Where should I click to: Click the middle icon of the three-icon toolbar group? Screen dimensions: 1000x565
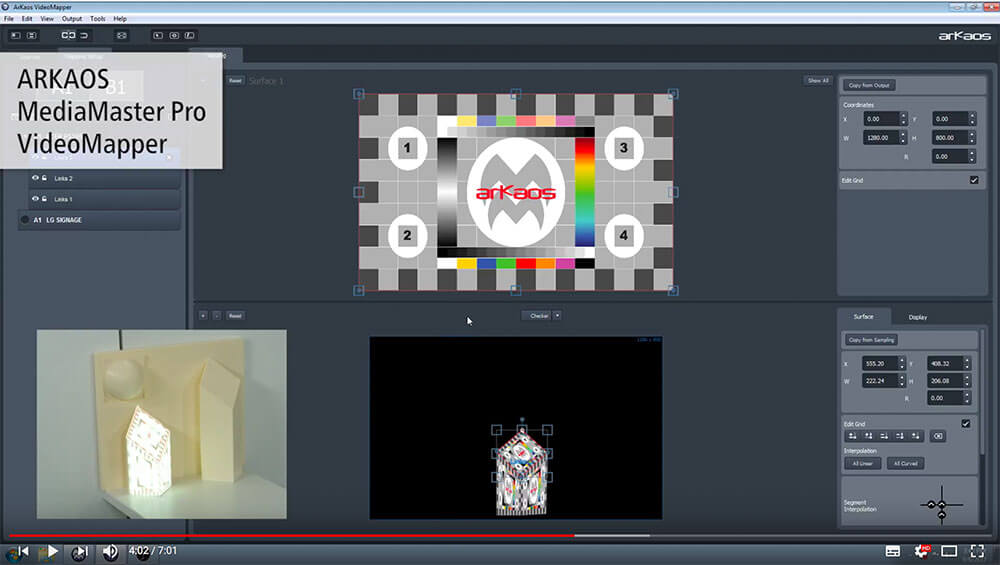173,35
